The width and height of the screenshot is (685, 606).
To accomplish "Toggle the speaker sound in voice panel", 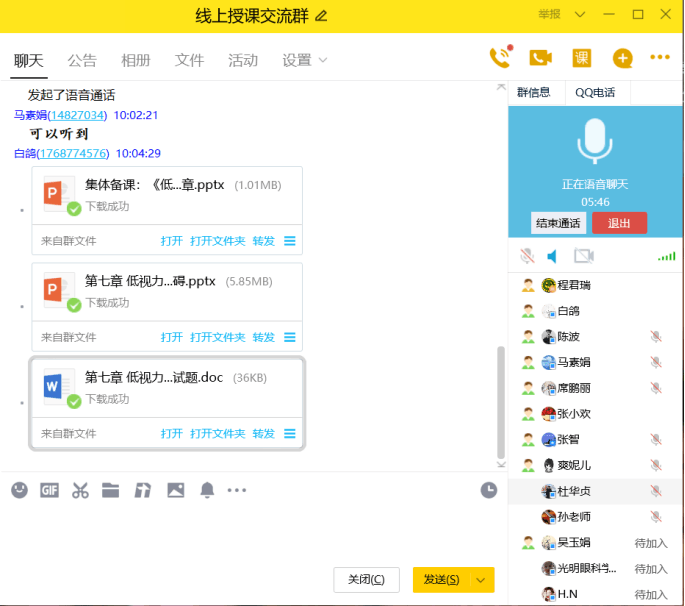I will pos(552,257).
